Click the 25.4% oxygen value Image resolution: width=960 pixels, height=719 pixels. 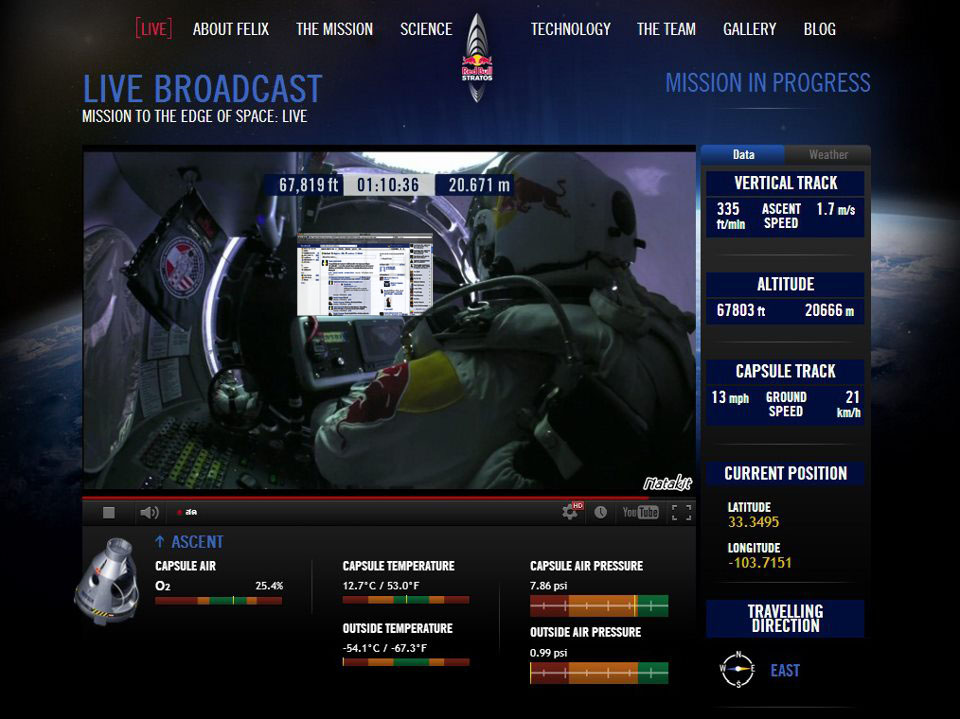pyautogui.click(x=269, y=585)
